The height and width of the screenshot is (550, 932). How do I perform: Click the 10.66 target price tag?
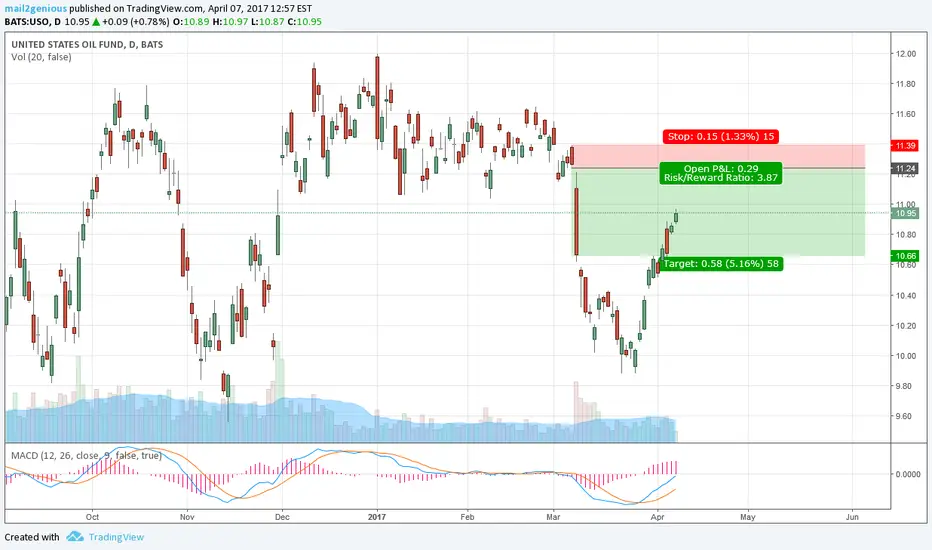(x=905, y=256)
